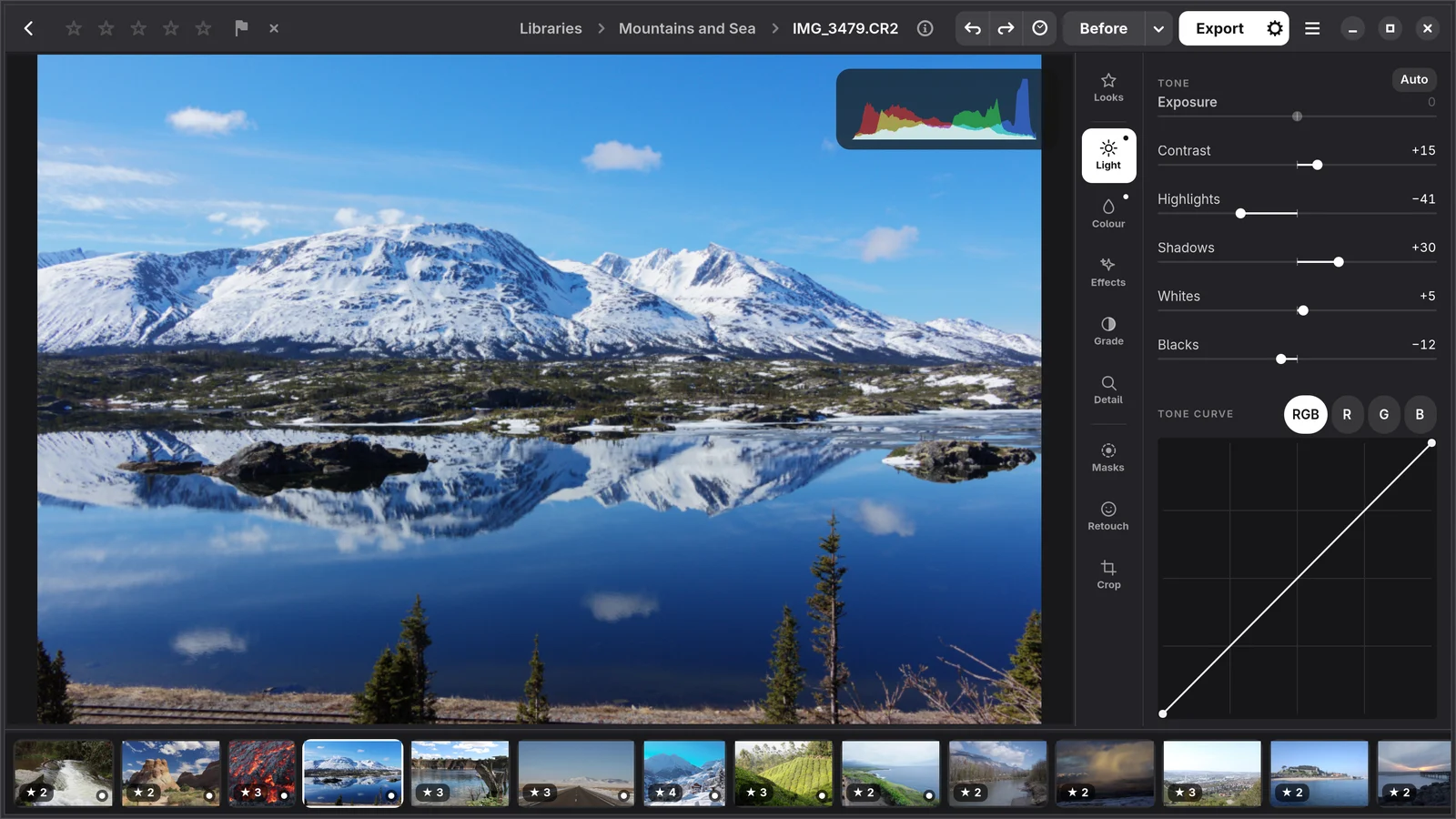
Task: Open the Detail panel
Action: point(1108,389)
